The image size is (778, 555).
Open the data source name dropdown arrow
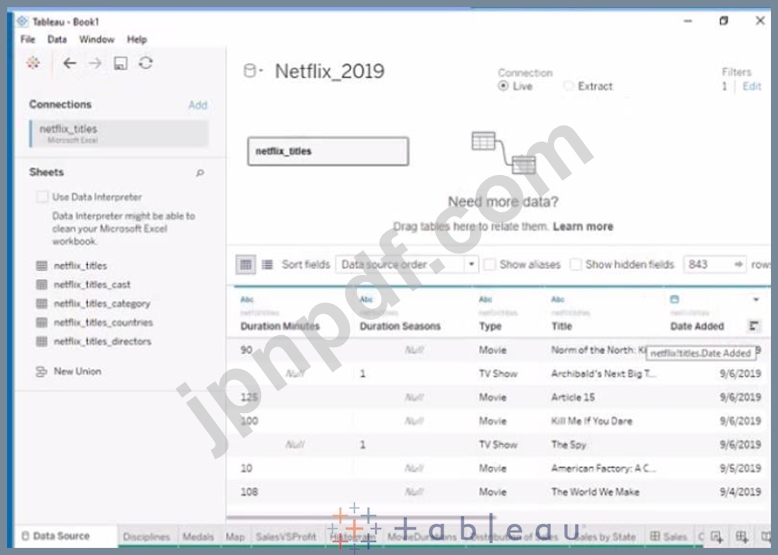[259, 71]
